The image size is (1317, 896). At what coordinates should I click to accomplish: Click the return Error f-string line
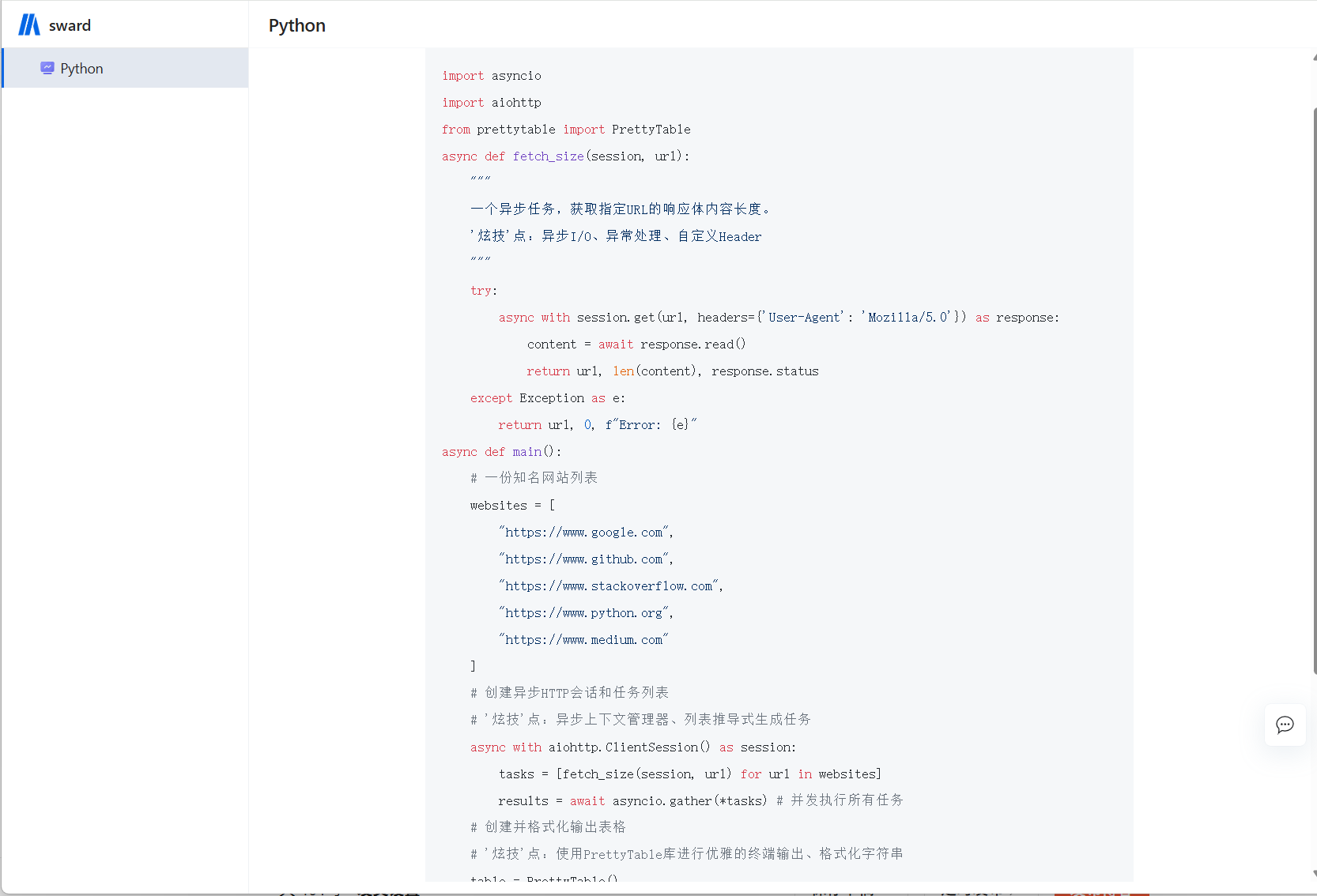[x=598, y=425]
